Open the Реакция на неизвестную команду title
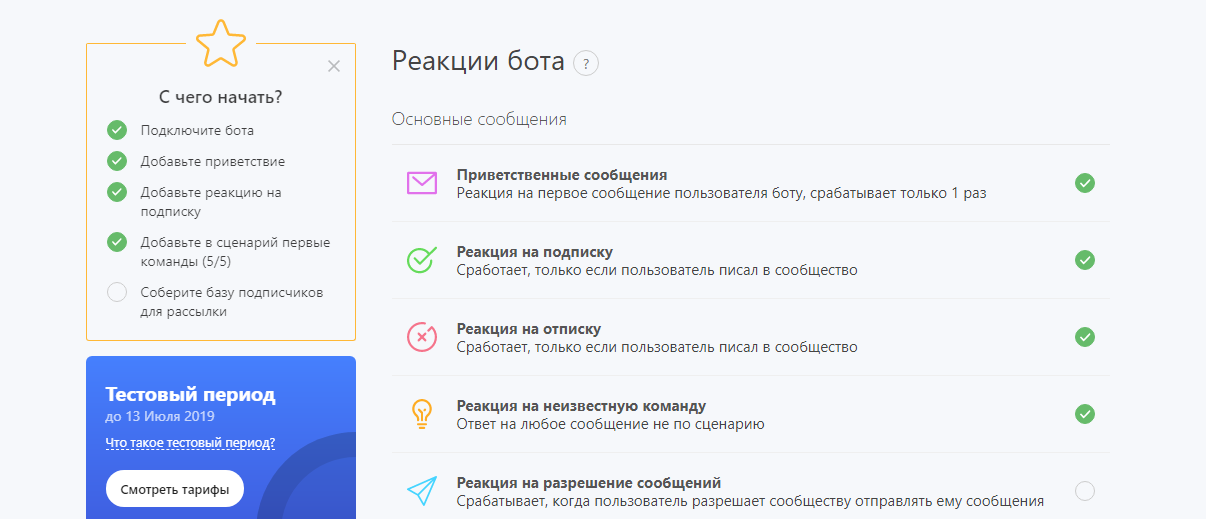This screenshot has height=519, width=1206. pyautogui.click(x=581, y=406)
